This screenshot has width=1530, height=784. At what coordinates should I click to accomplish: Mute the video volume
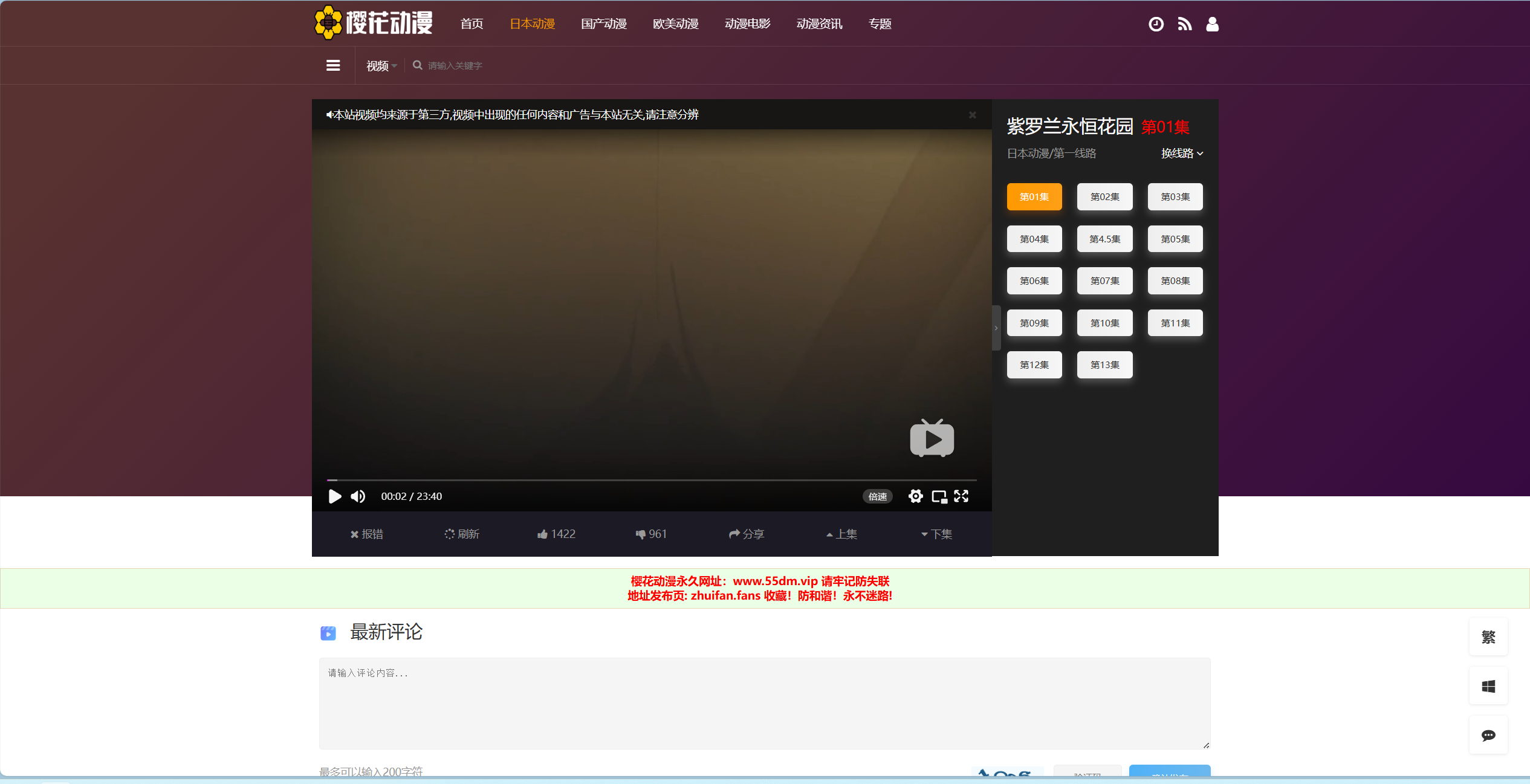[x=358, y=496]
